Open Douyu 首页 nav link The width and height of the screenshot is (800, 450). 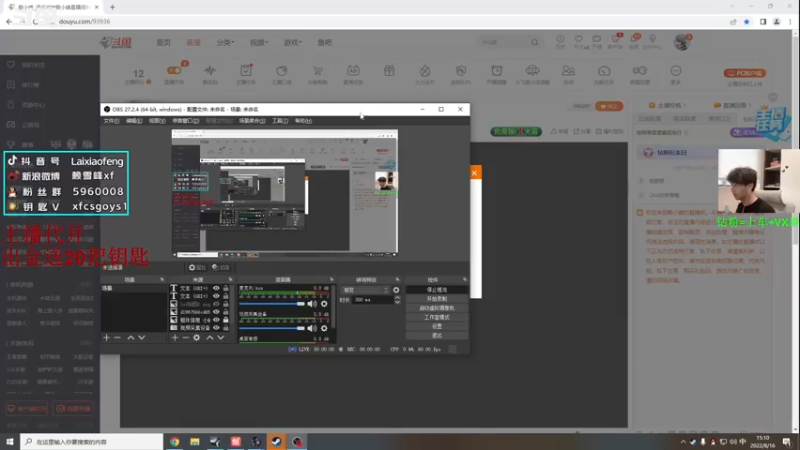pos(164,42)
